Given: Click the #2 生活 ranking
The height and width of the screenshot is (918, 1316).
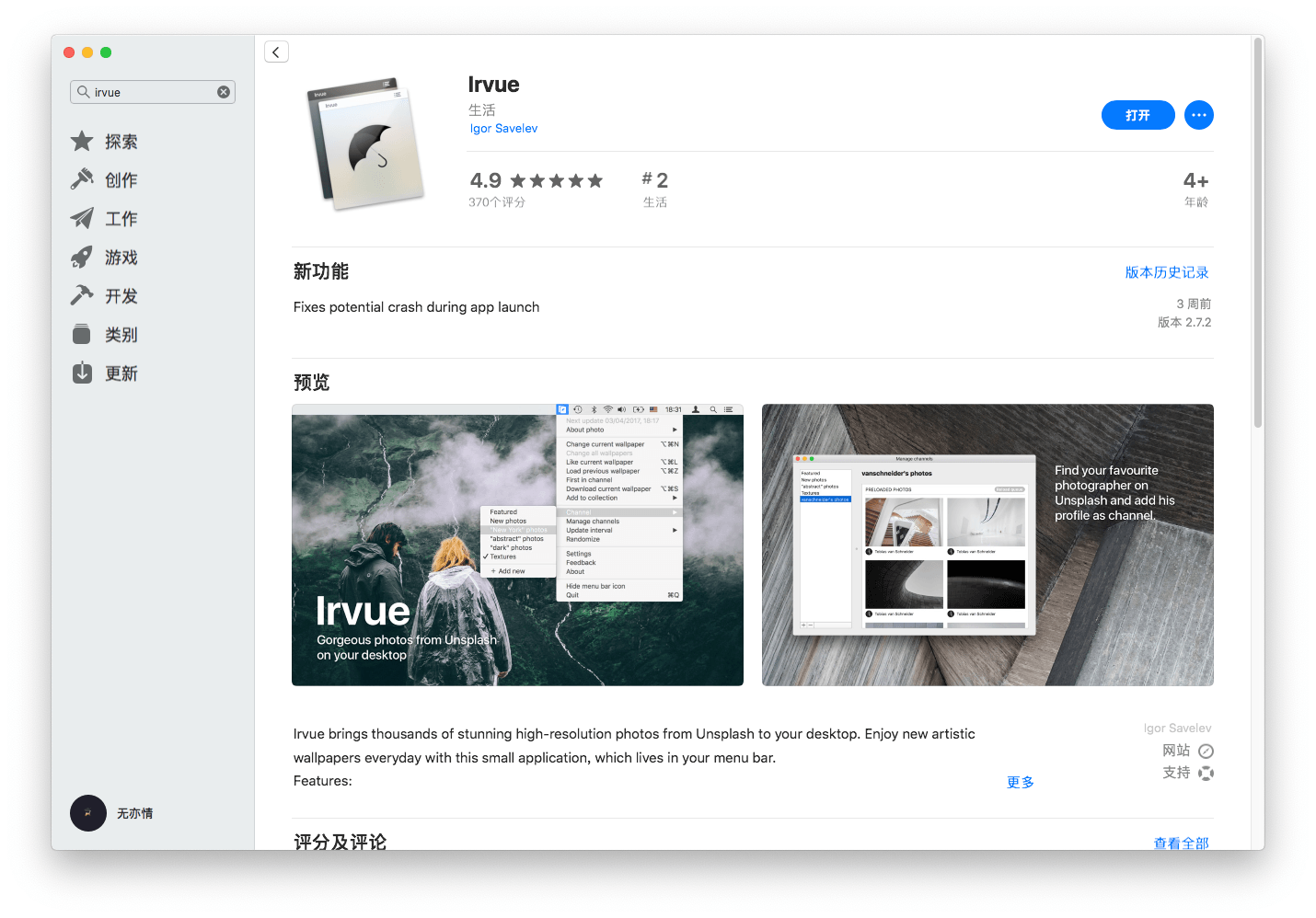Looking at the screenshot, I should tap(655, 189).
